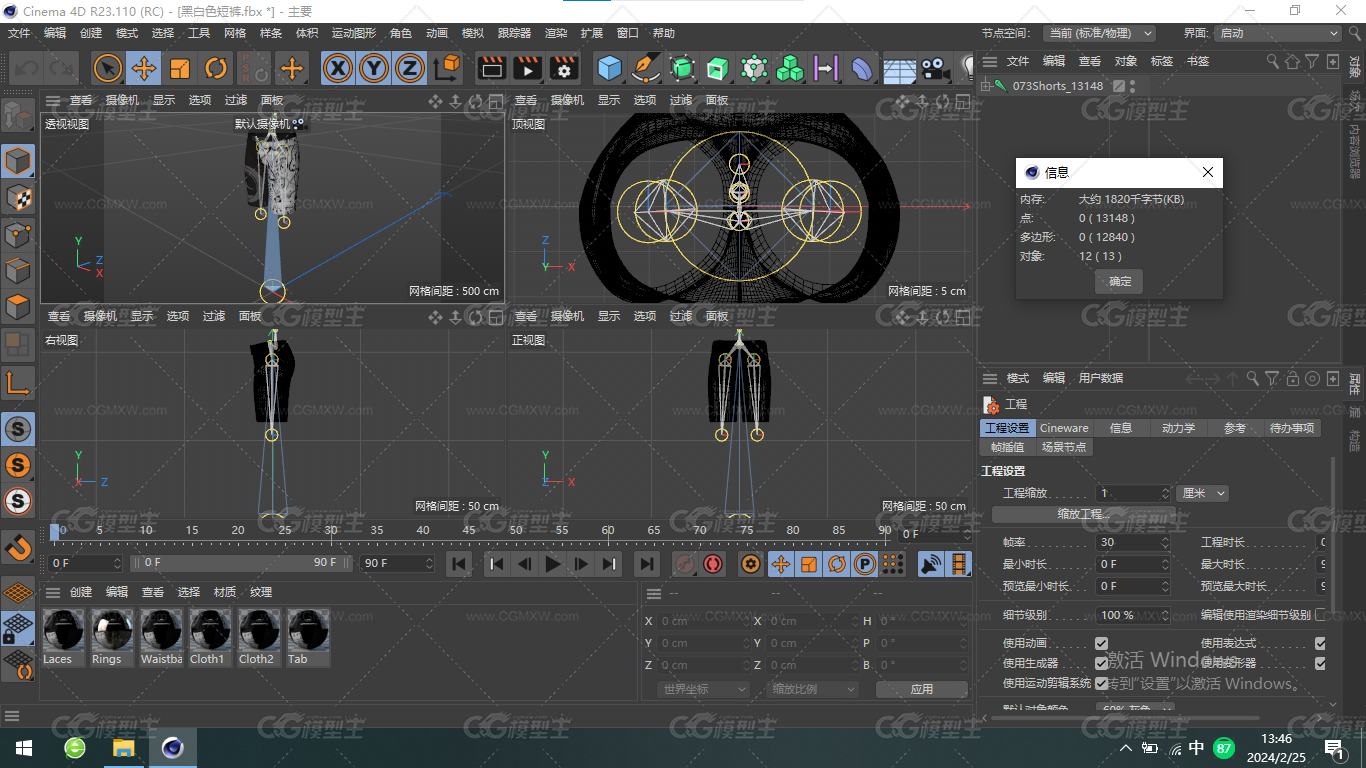Screen dimensions: 1366x768
Task: Toggle Z axis lock
Action: coord(410,68)
